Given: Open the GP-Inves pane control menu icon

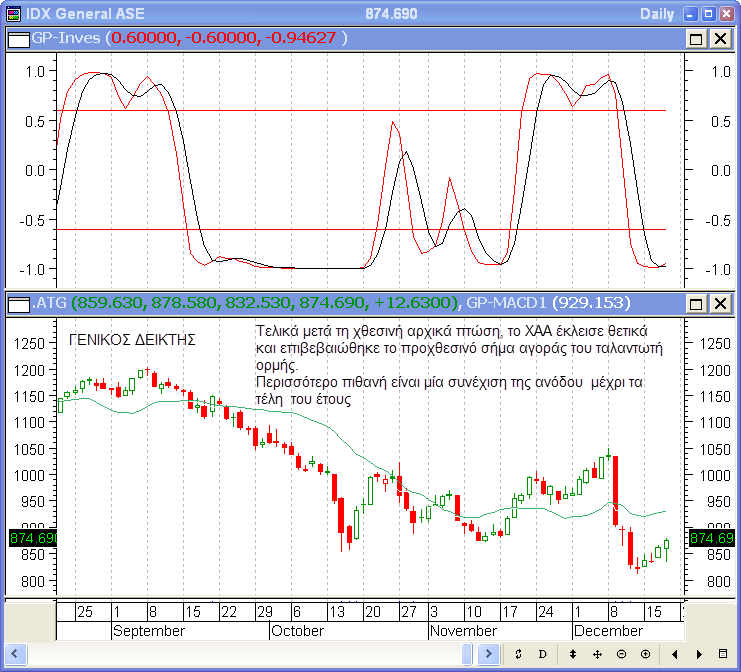Looking at the screenshot, I should [17, 38].
